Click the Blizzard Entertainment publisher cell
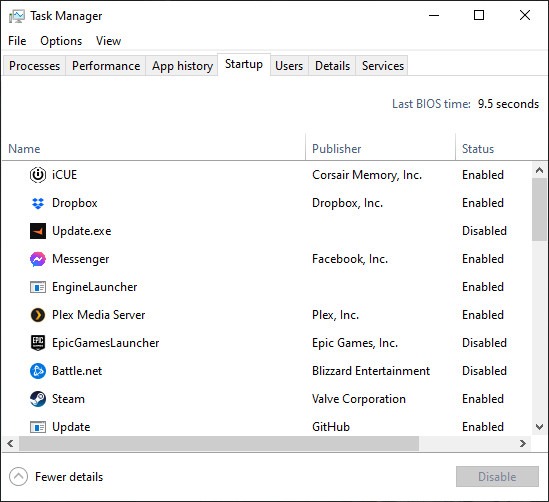Screen dimensions: 549x502 click(x=371, y=371)
